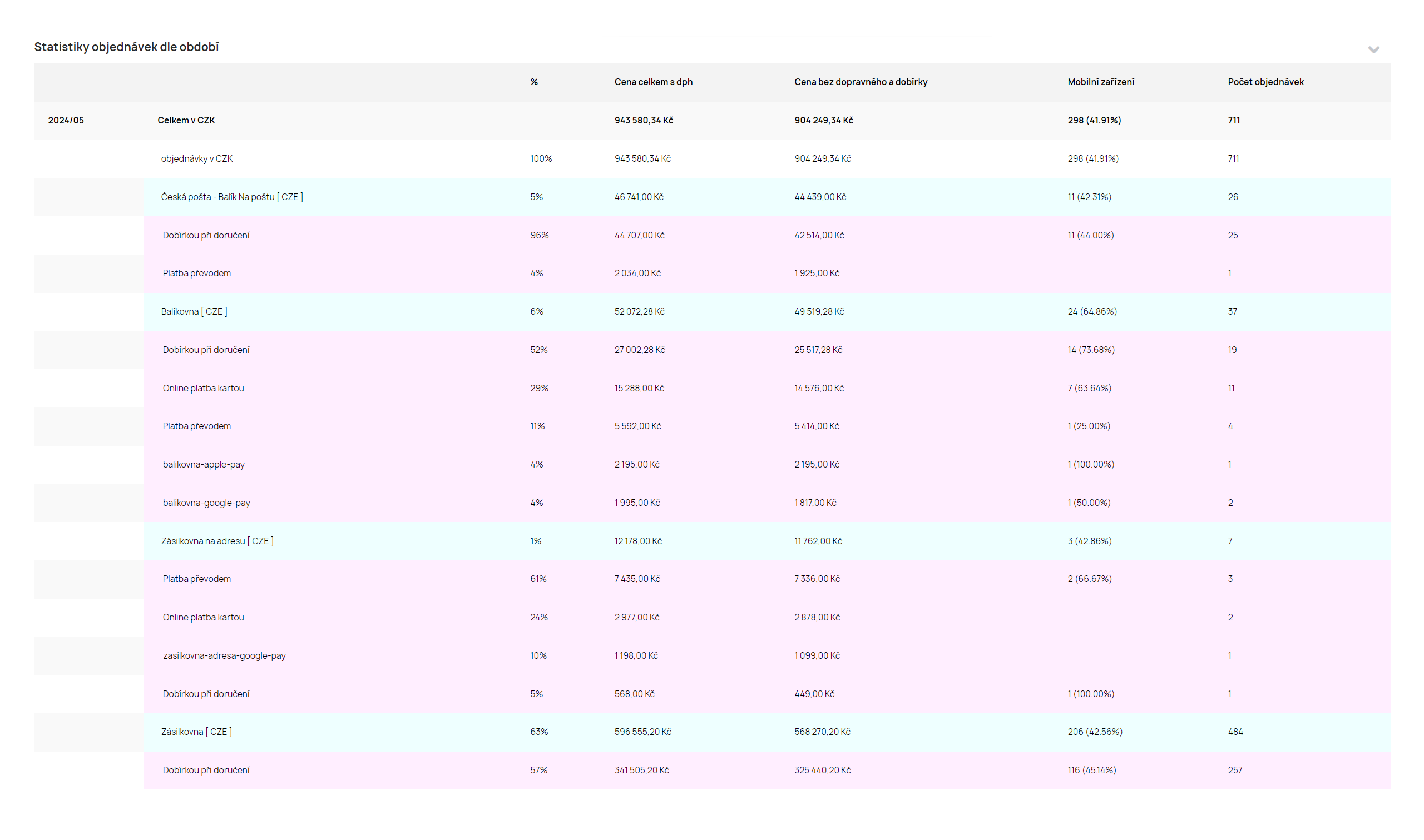The width and height of the screenshot is (1424, 840).
Task: Click the '15 288,00 Kč' cell
Action: point(639,388)
